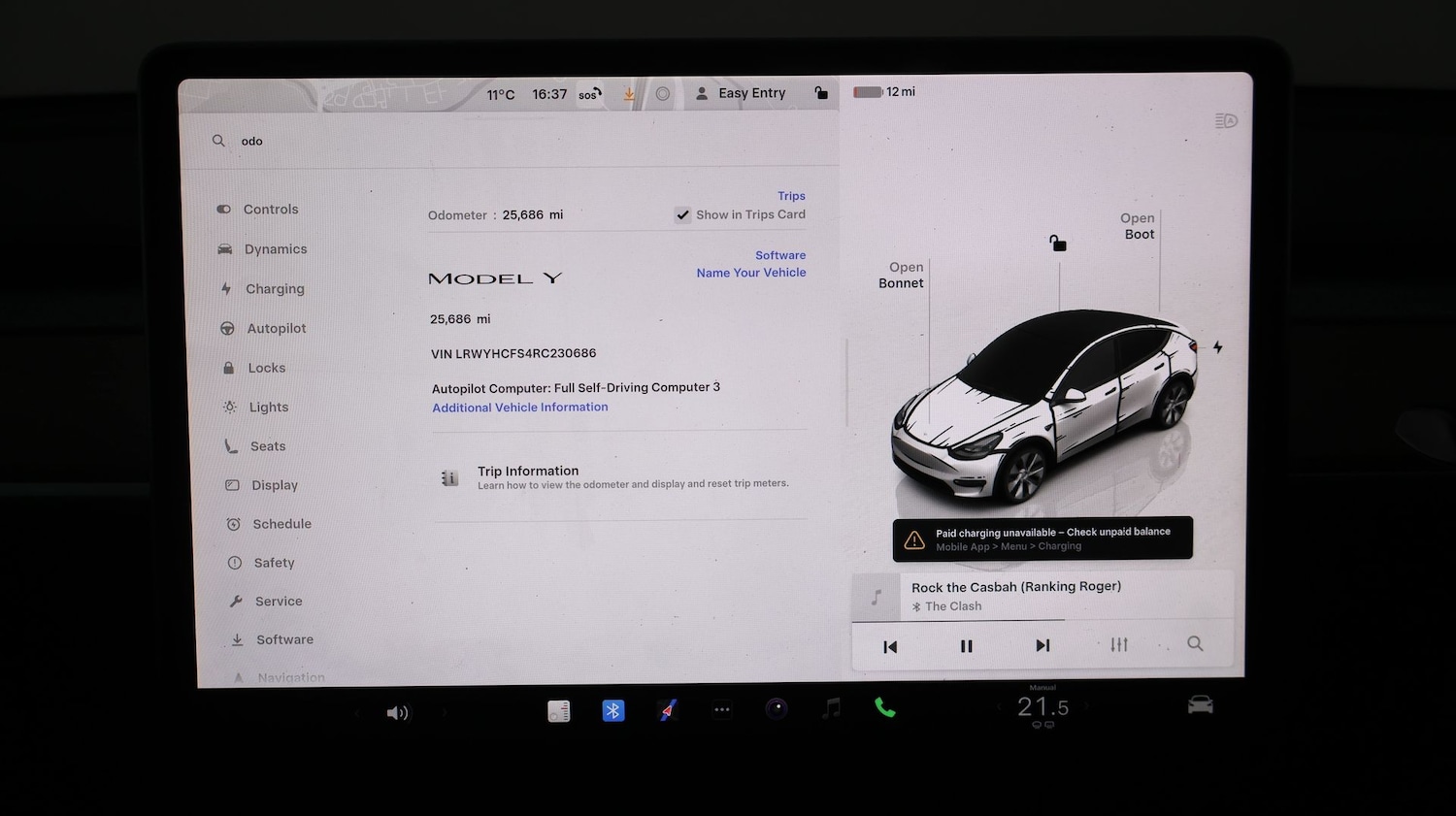Open media search with the magnifier icon

coord(1195,643)
